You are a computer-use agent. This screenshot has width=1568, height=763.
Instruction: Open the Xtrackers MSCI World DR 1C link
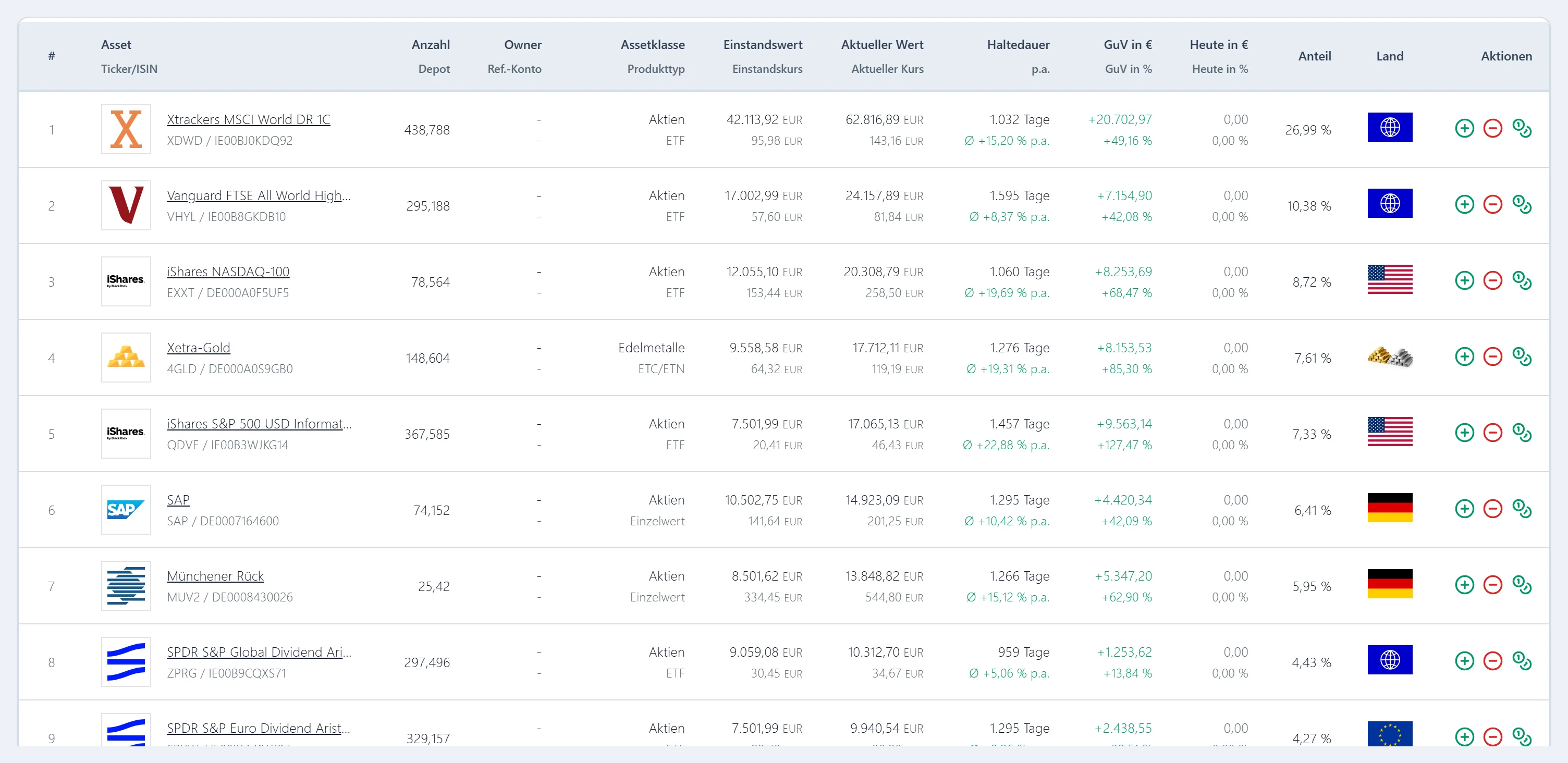[248, 119]
